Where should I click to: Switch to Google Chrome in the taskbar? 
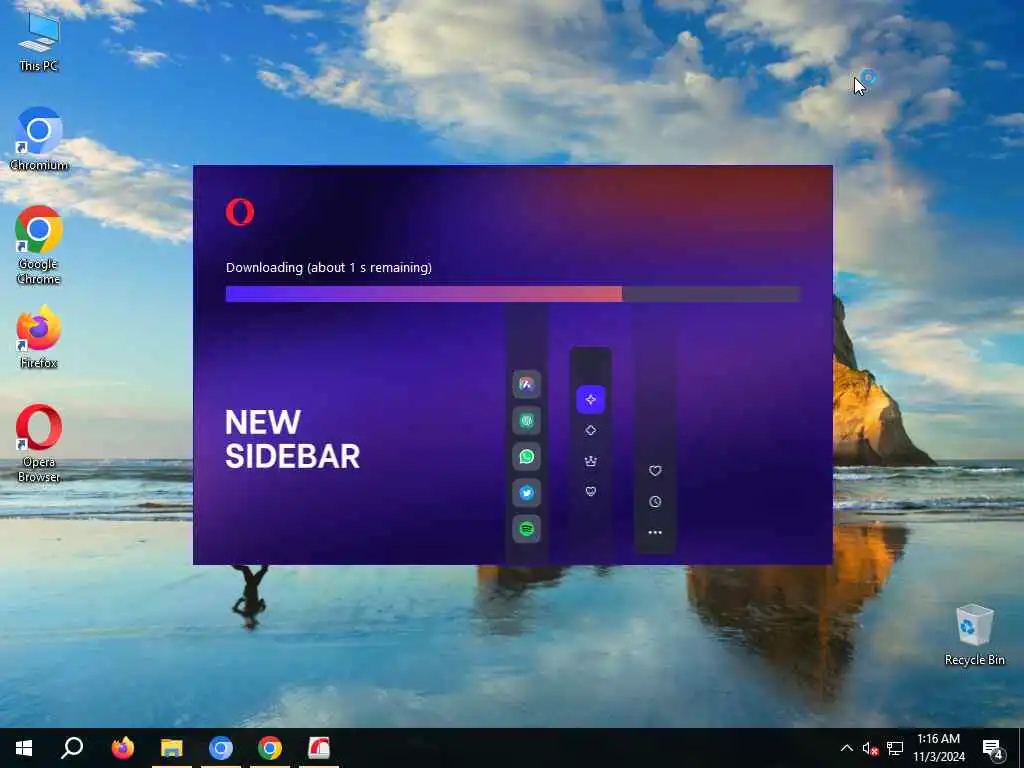(x=270, y=748)
